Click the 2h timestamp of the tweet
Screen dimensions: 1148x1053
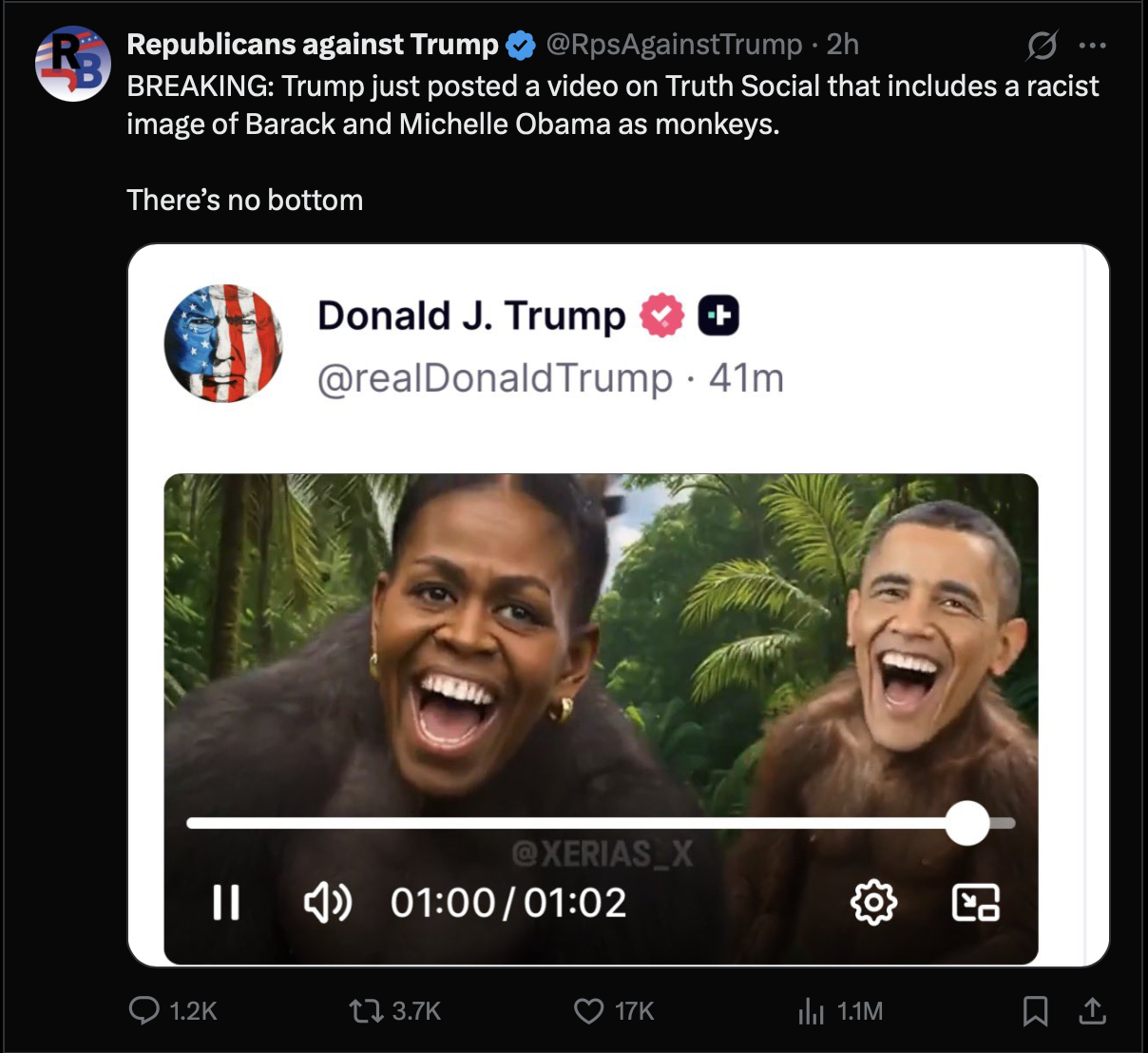[x=843, y=45]
